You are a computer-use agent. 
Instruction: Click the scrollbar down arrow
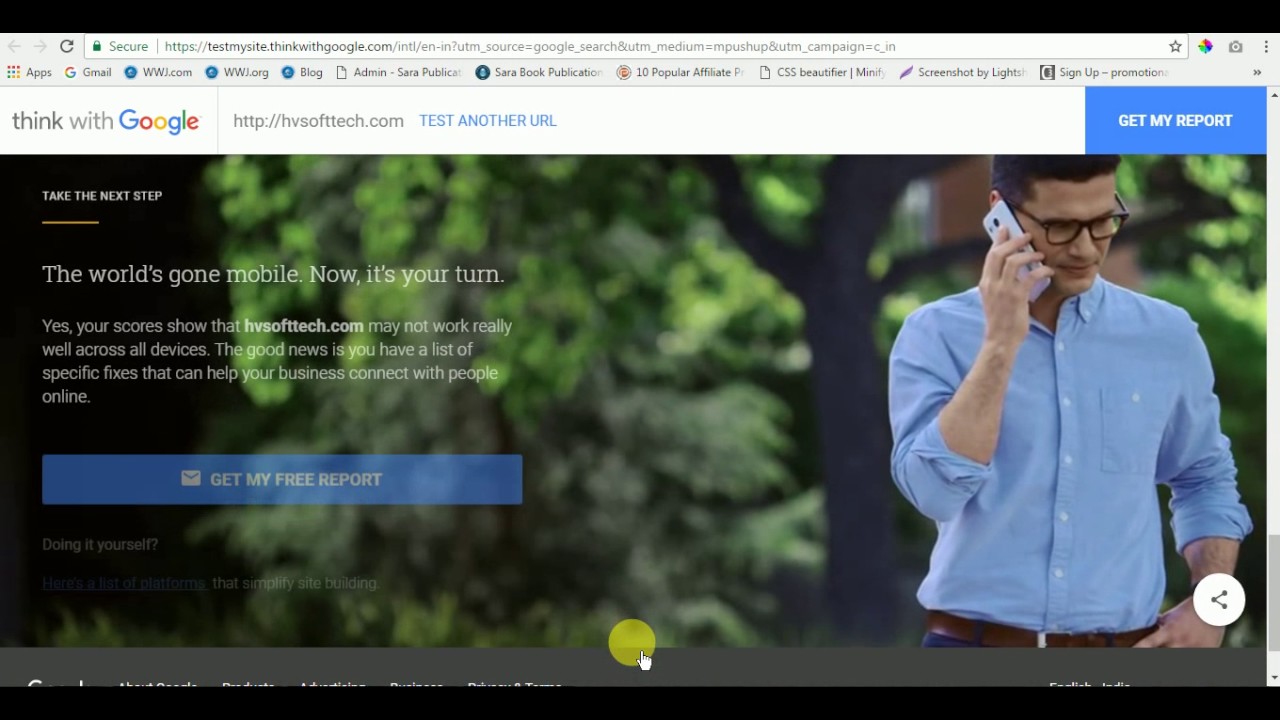pyautogui.click(x=1273, y=678)
